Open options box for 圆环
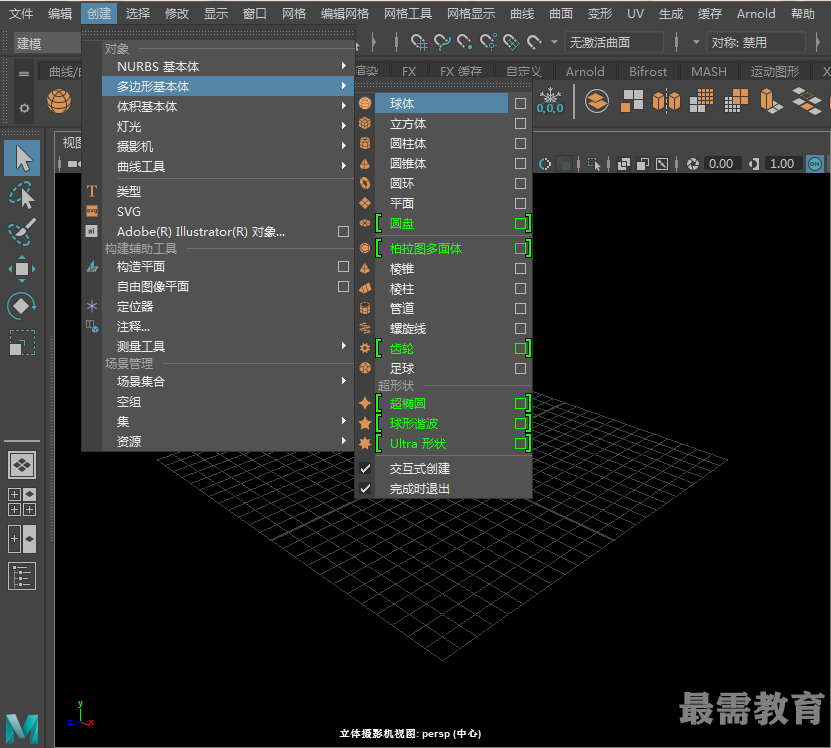This screenshot has width=831, height=748. (x=520, y=183)
